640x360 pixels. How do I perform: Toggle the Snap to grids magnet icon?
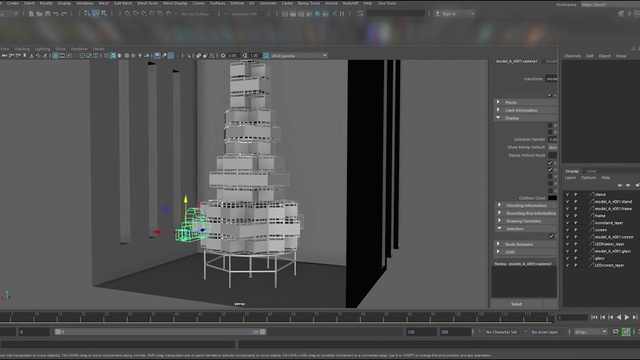[127, 14]
